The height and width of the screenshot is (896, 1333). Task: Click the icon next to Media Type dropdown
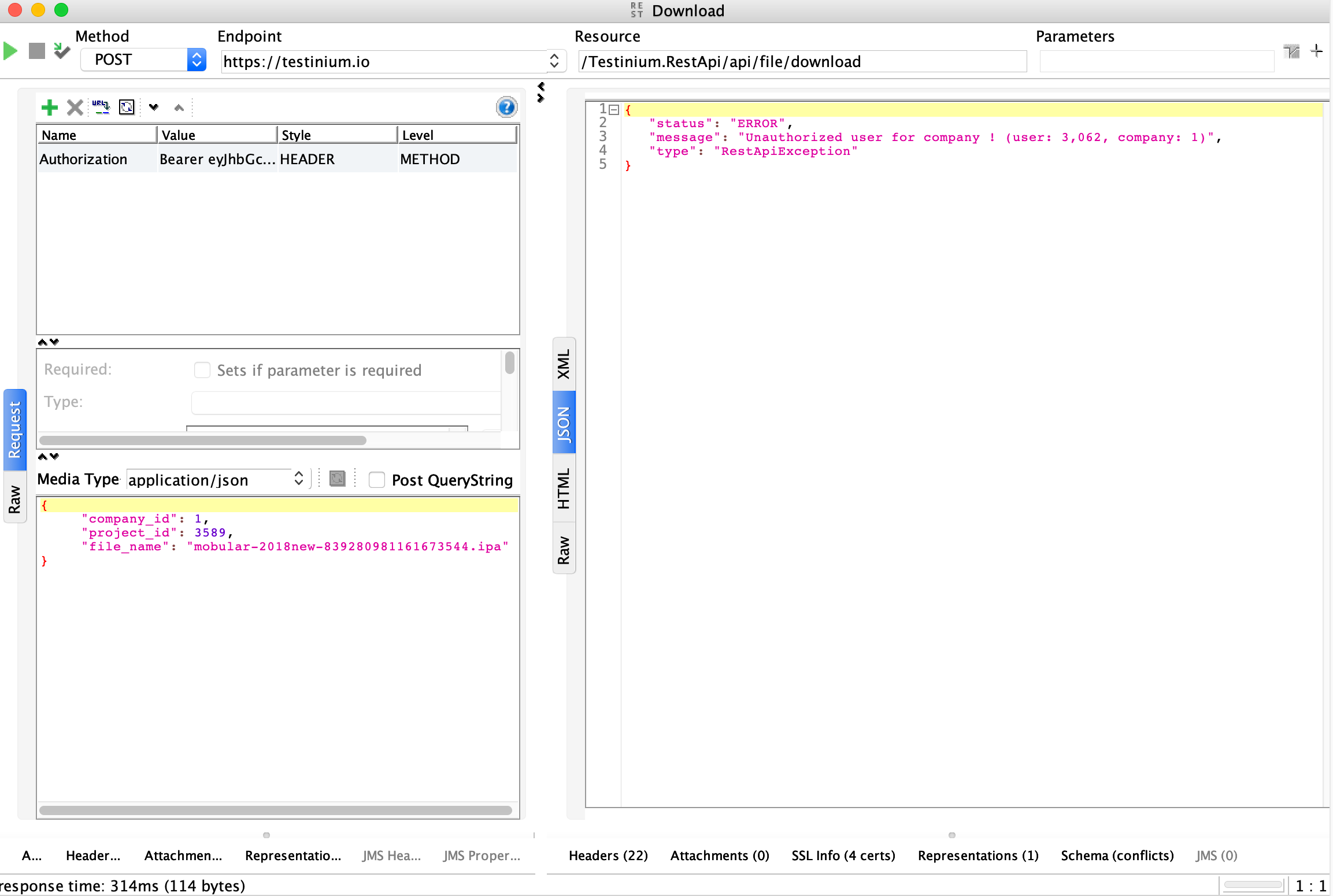click(x=337, y=479)
